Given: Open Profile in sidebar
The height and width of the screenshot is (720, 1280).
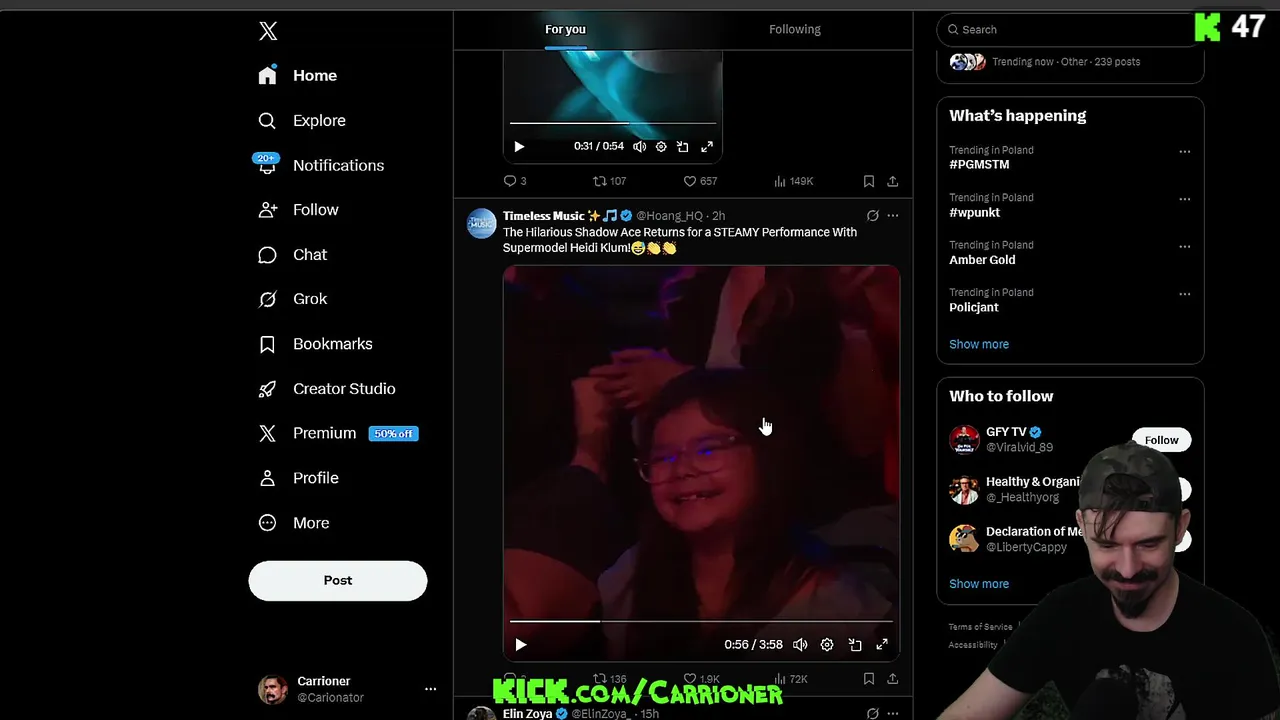Looking at the screenshot, I should (299, 478).
